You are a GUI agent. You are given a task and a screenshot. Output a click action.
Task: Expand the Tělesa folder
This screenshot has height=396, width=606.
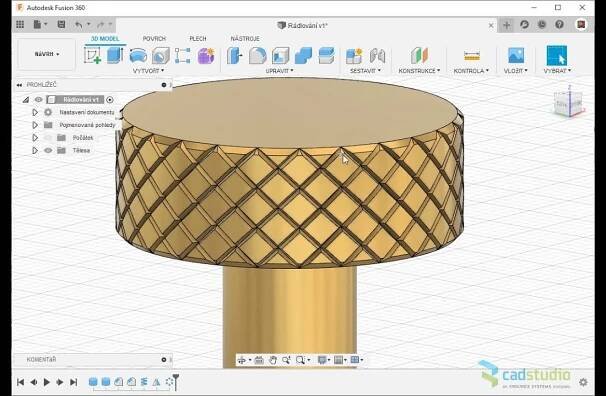tap(35, 150)
